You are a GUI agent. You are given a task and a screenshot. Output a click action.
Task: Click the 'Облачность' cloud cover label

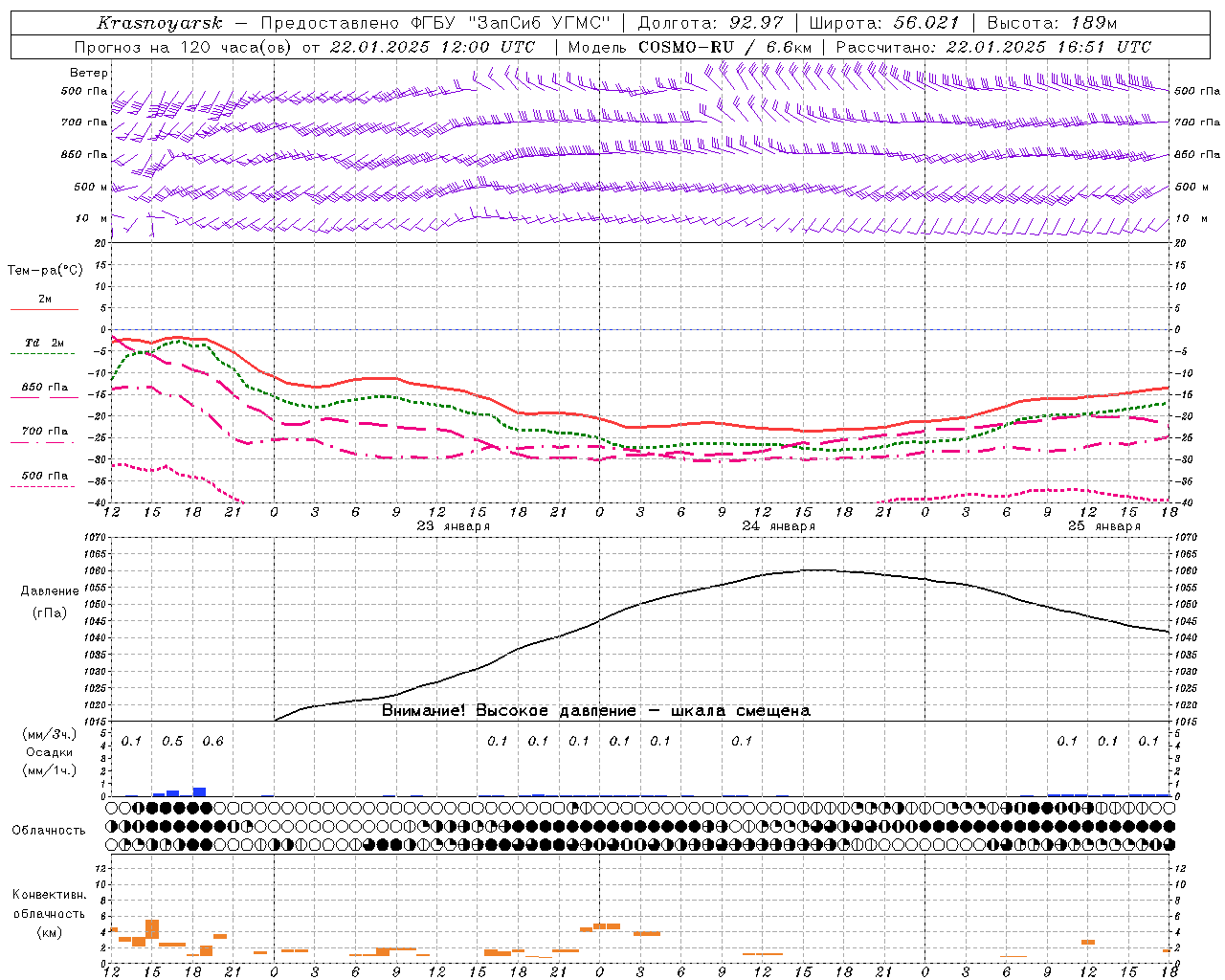[49, 831]
